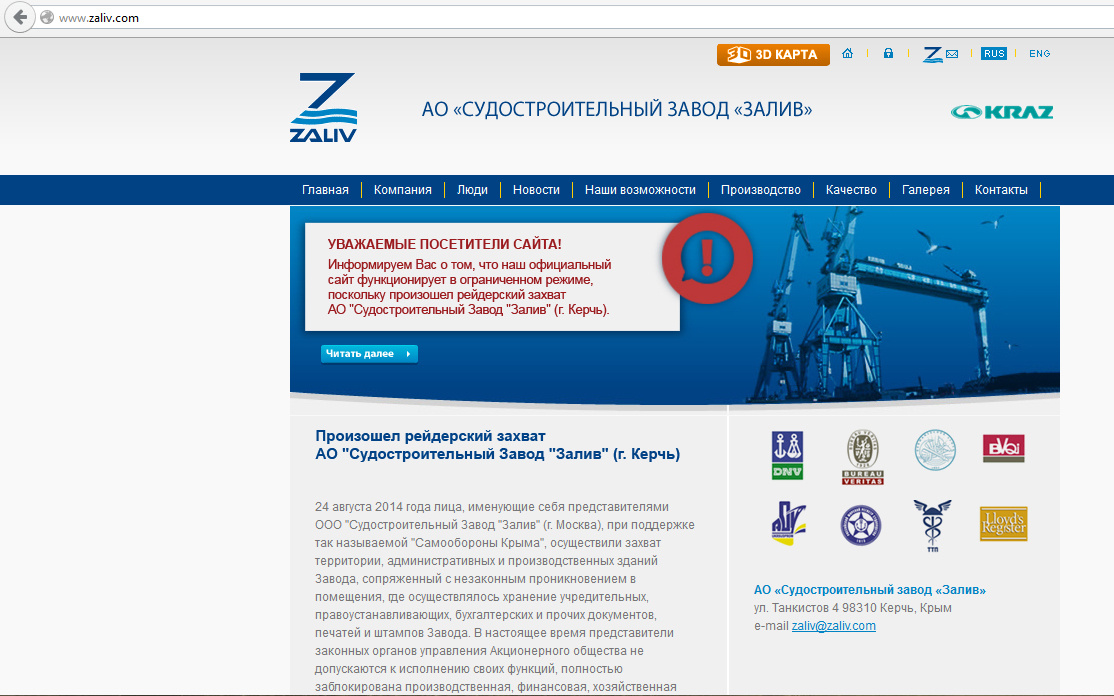
Task: Click the address line ул. Танкистов 4
Action: 853,608
